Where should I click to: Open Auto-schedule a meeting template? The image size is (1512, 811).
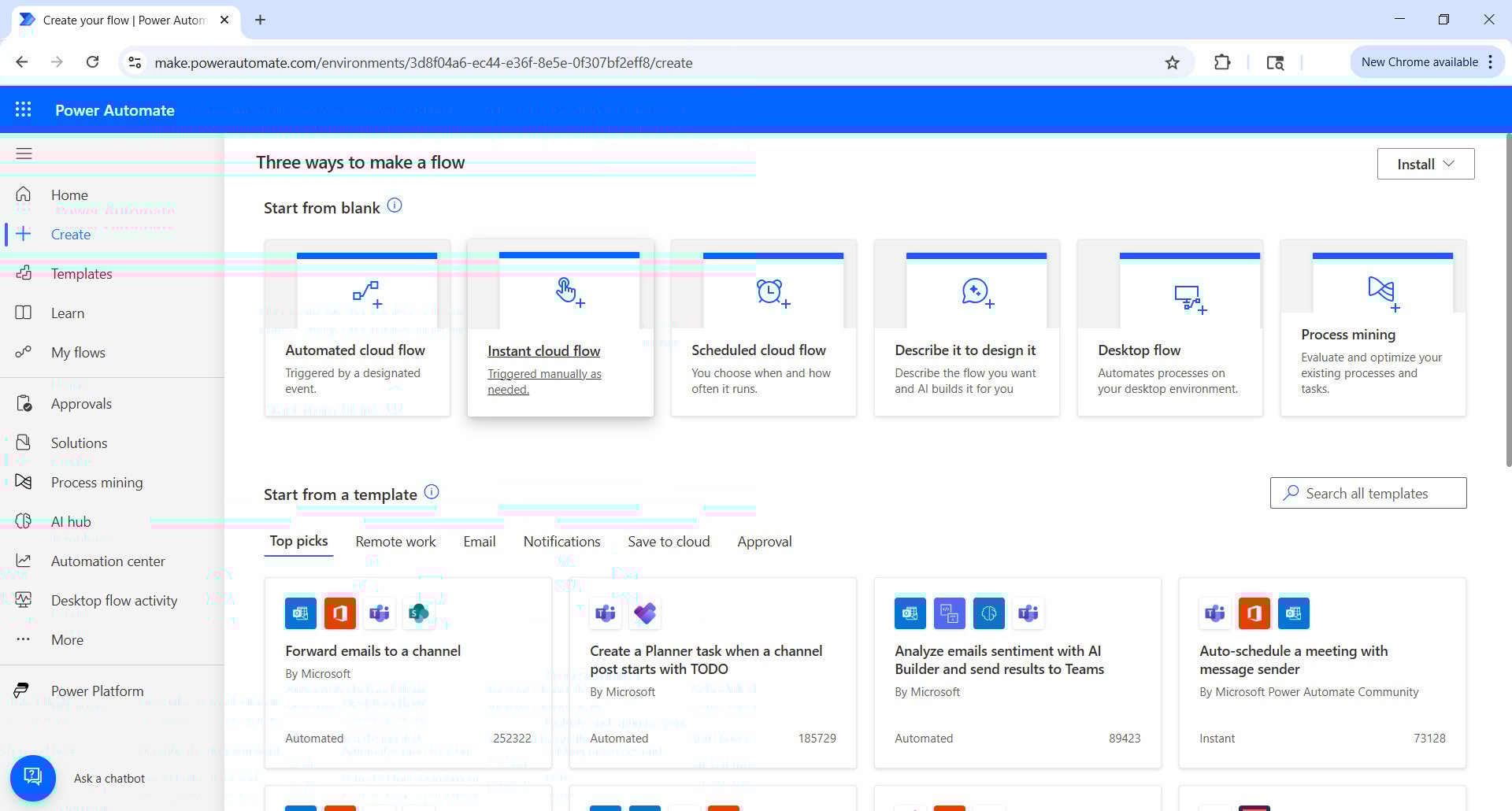click(x=1294, y=660)
